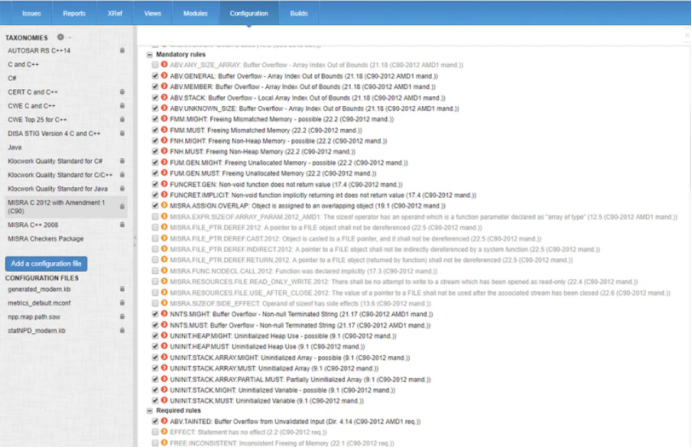This screenshot has height=448, width=692.
Task: Collapse the Required rules section
Action: [150, 411]
